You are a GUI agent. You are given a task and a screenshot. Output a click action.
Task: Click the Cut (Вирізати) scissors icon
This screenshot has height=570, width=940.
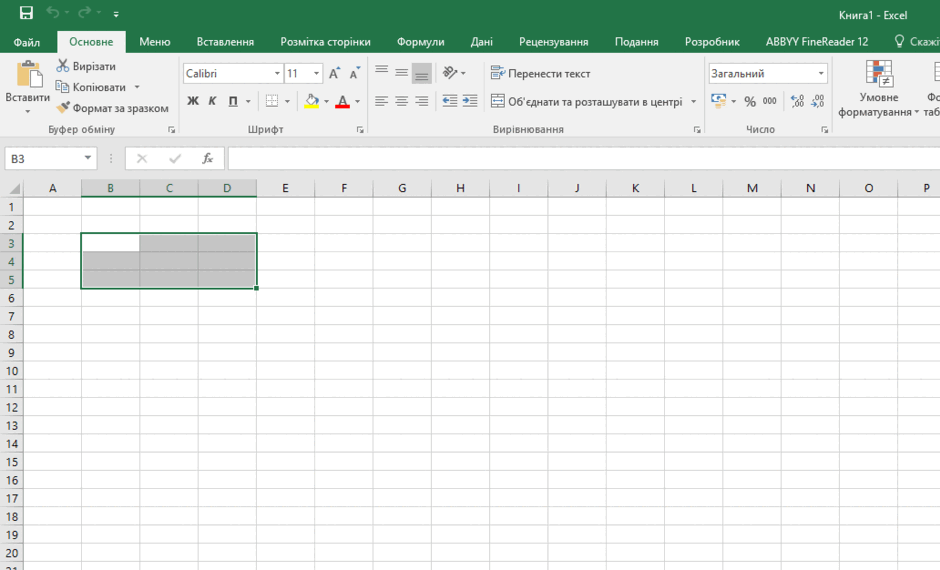point(63,66)
